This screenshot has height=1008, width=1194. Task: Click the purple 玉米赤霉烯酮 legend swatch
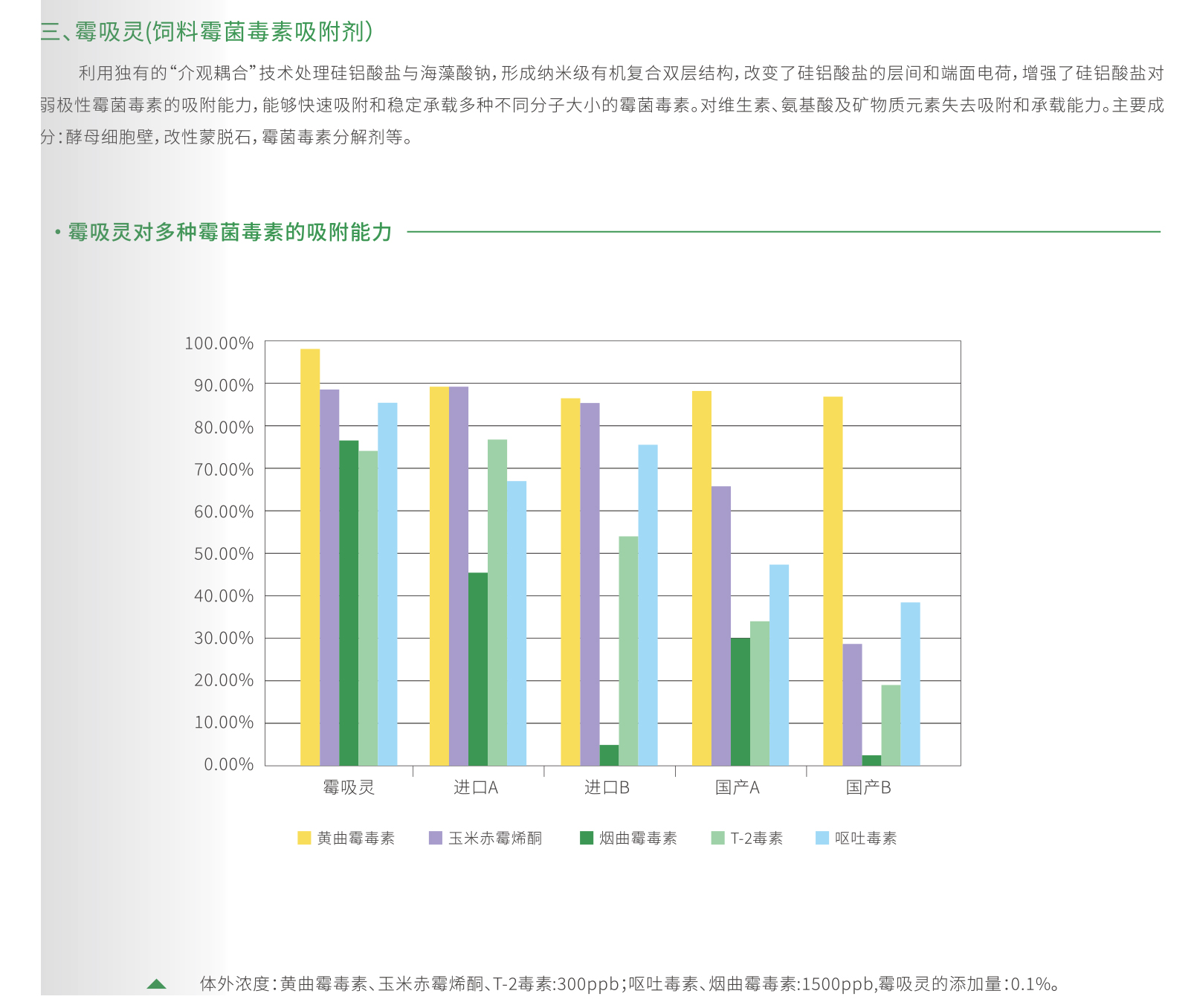click(436, 838)
